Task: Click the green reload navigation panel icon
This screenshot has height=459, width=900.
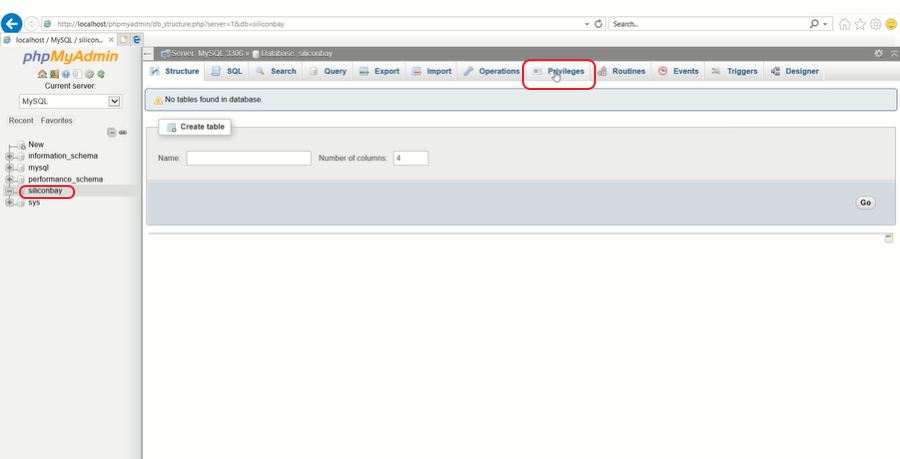Action: click(x=102, y=74)
